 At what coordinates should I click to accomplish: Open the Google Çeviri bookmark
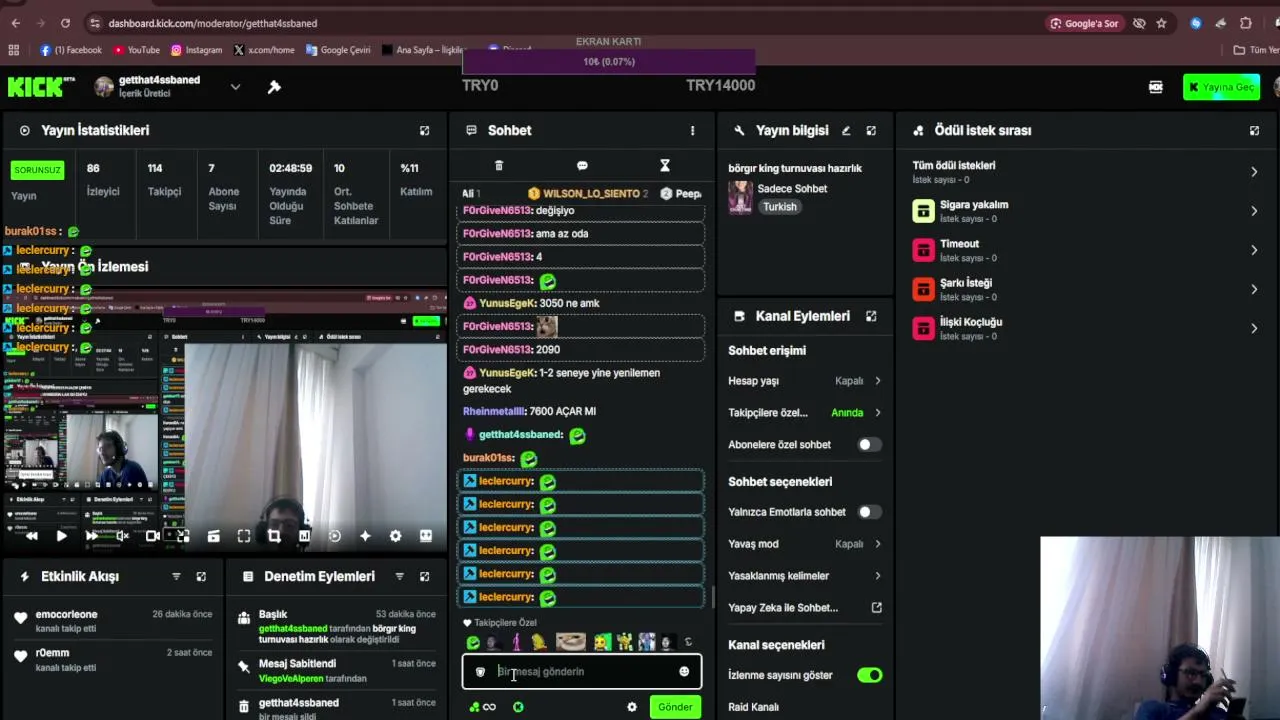pyautogui.click(x=338, y=50)
